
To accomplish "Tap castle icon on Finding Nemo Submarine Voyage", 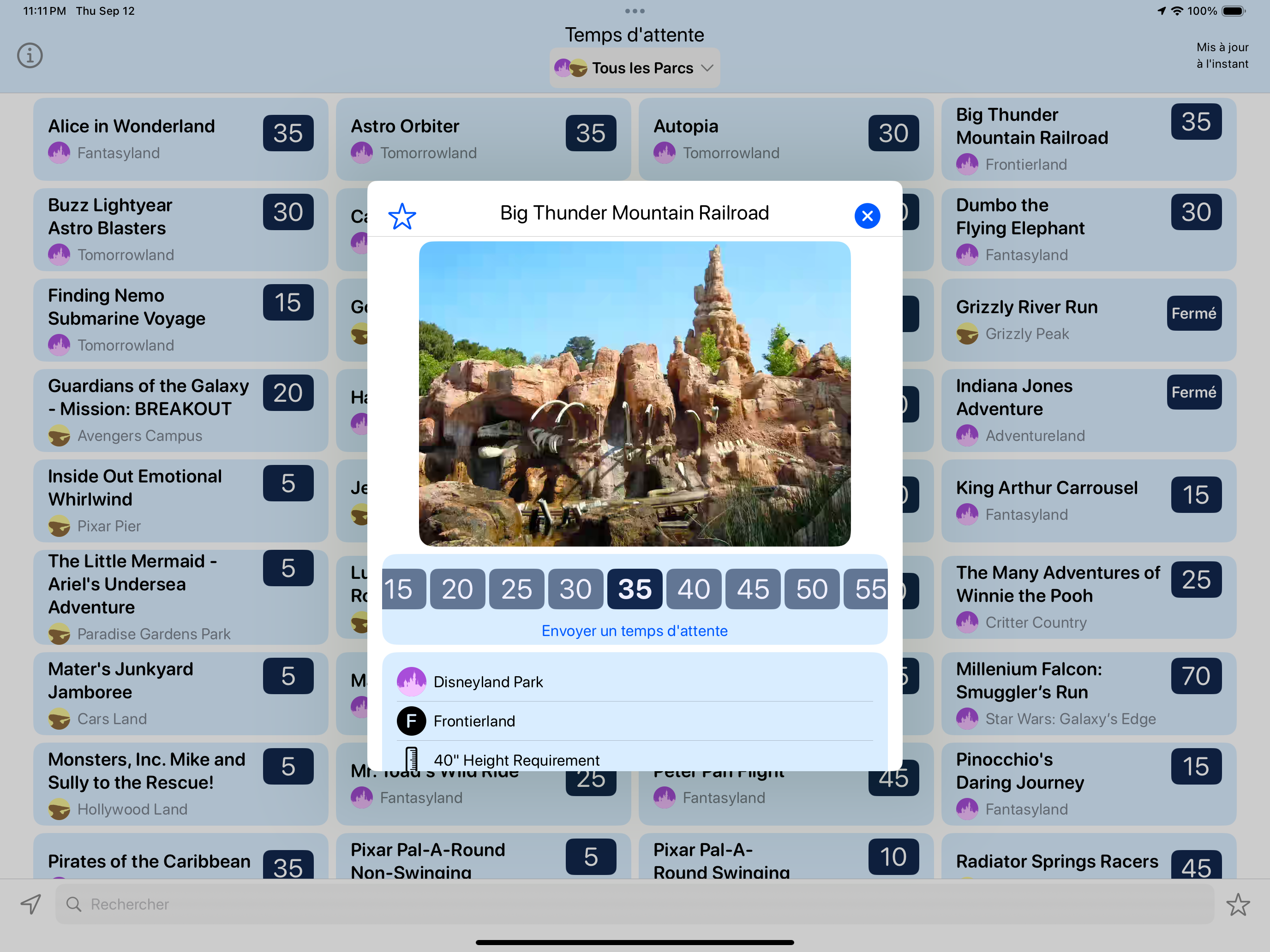I will pos(59,345).
